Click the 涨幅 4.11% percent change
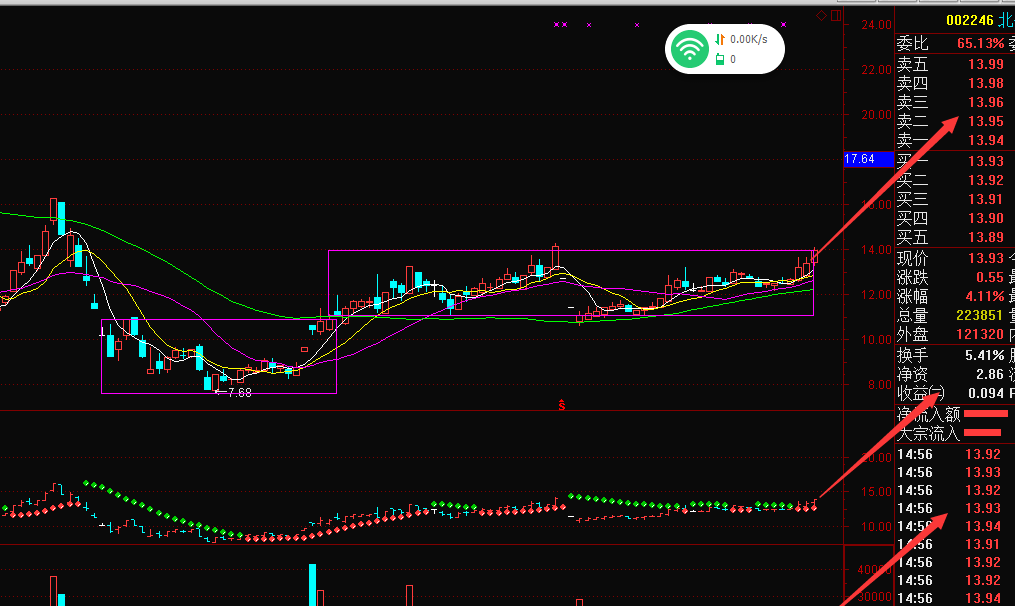 pos(985,297)
